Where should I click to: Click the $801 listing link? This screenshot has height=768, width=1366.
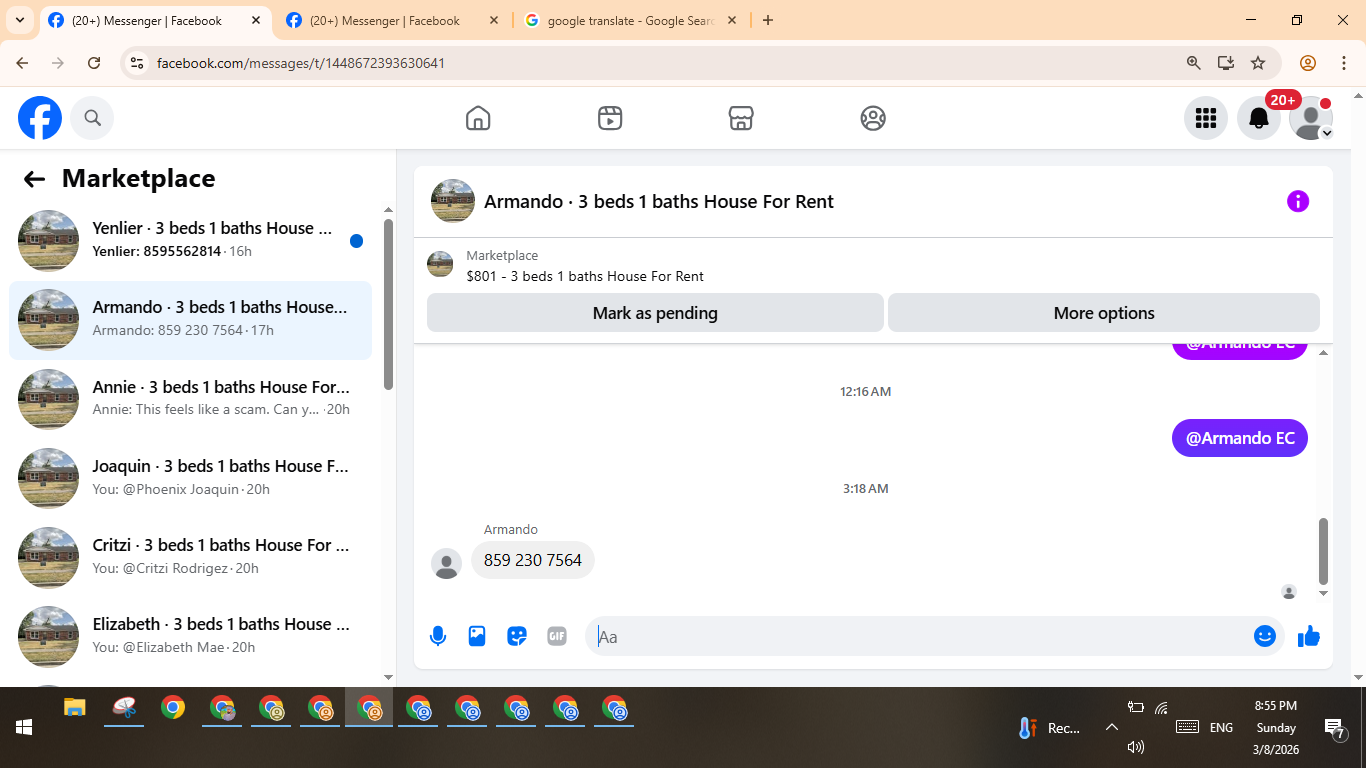click(x=585, y=276)
